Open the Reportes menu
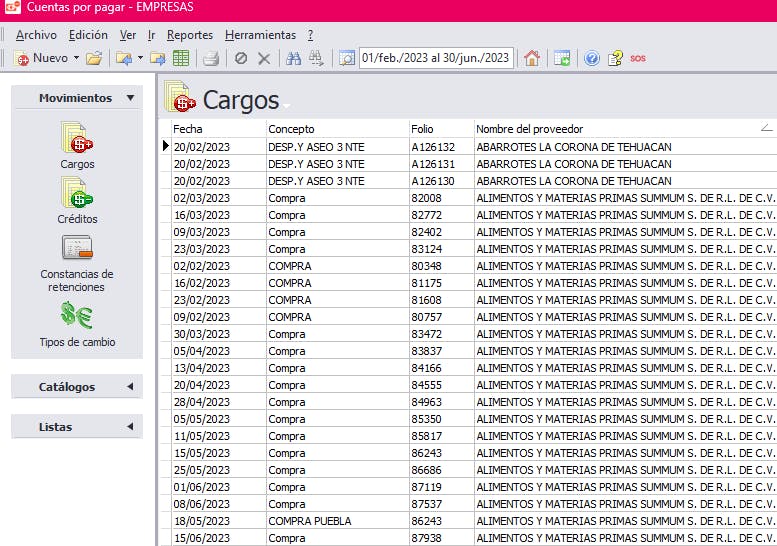 point(190,35)
